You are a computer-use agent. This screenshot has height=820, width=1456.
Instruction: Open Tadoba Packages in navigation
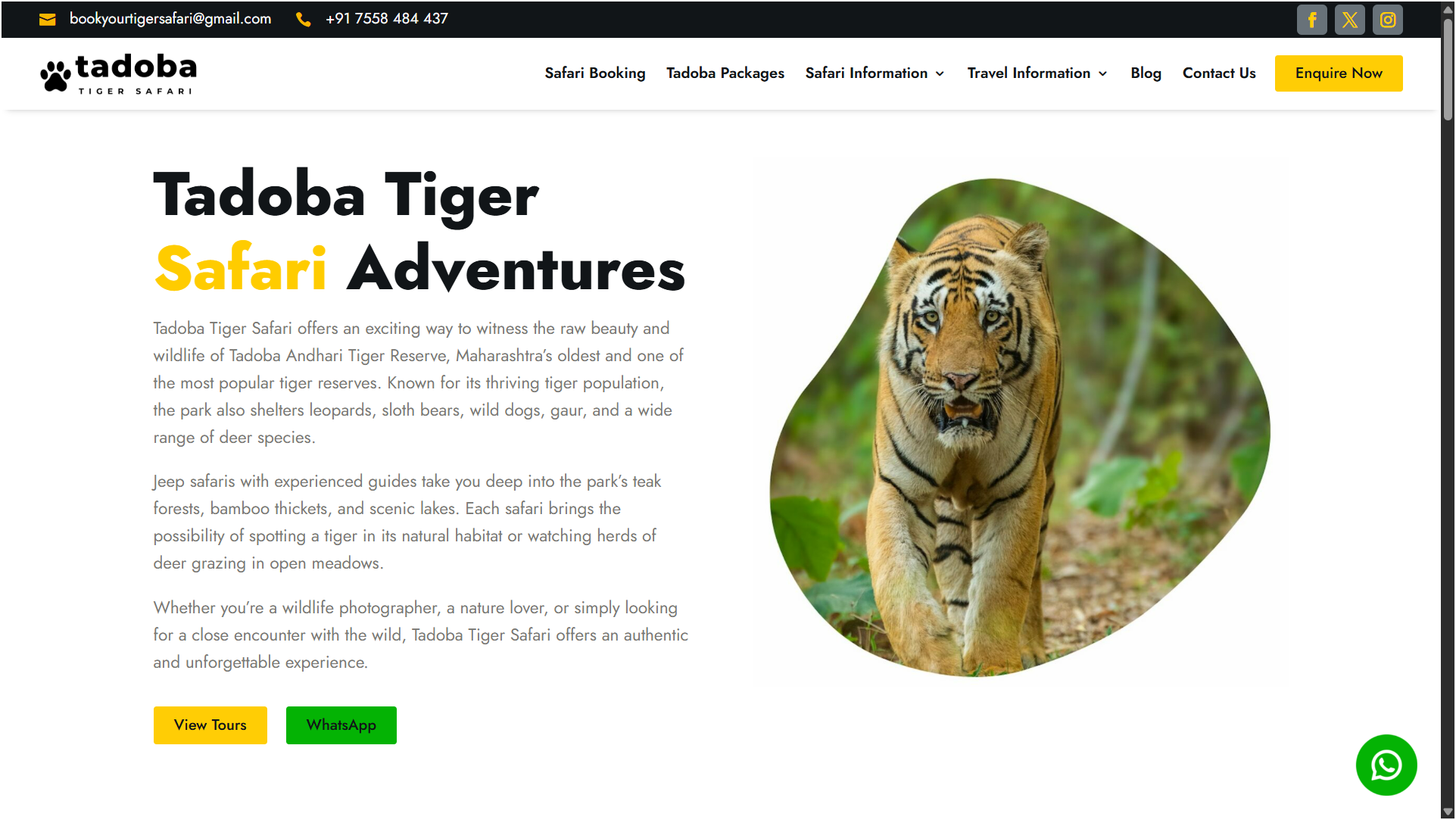(x=725, y=73)
